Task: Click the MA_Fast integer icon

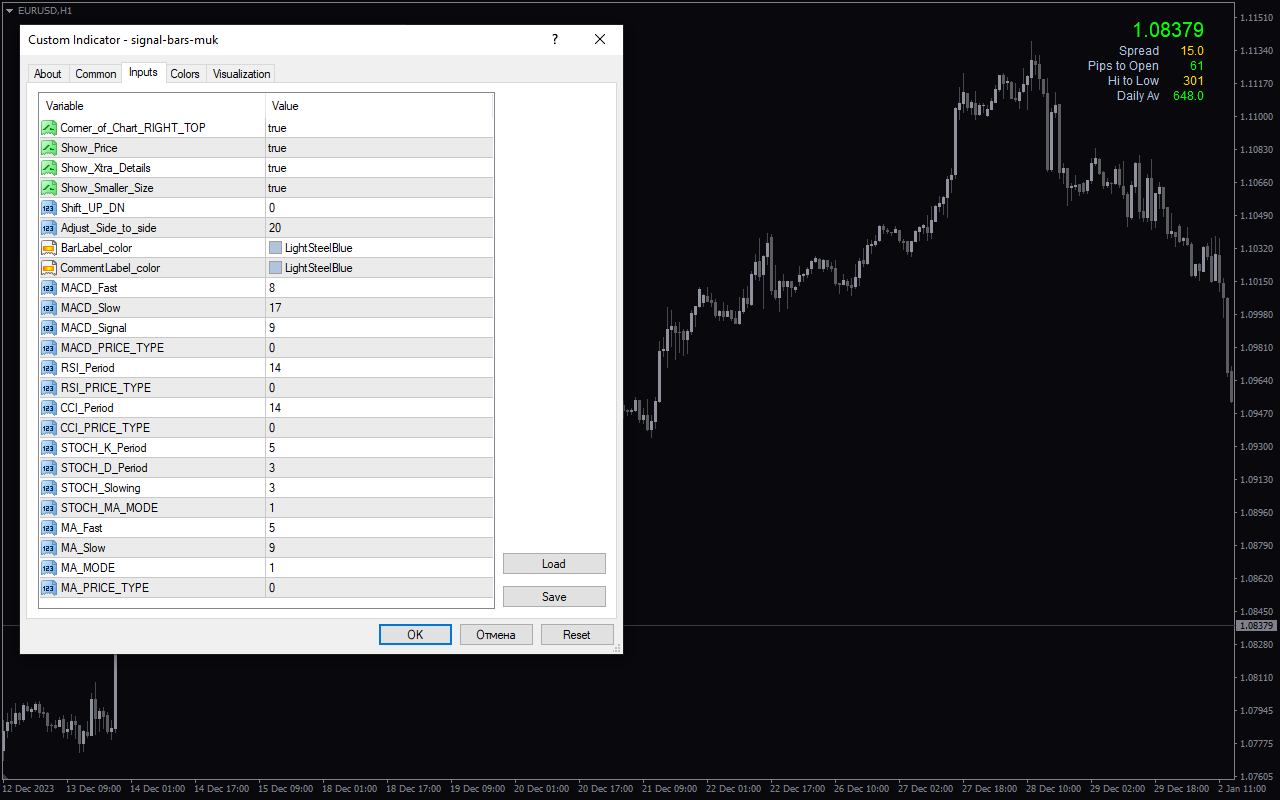Action: (x=48, y=528)
